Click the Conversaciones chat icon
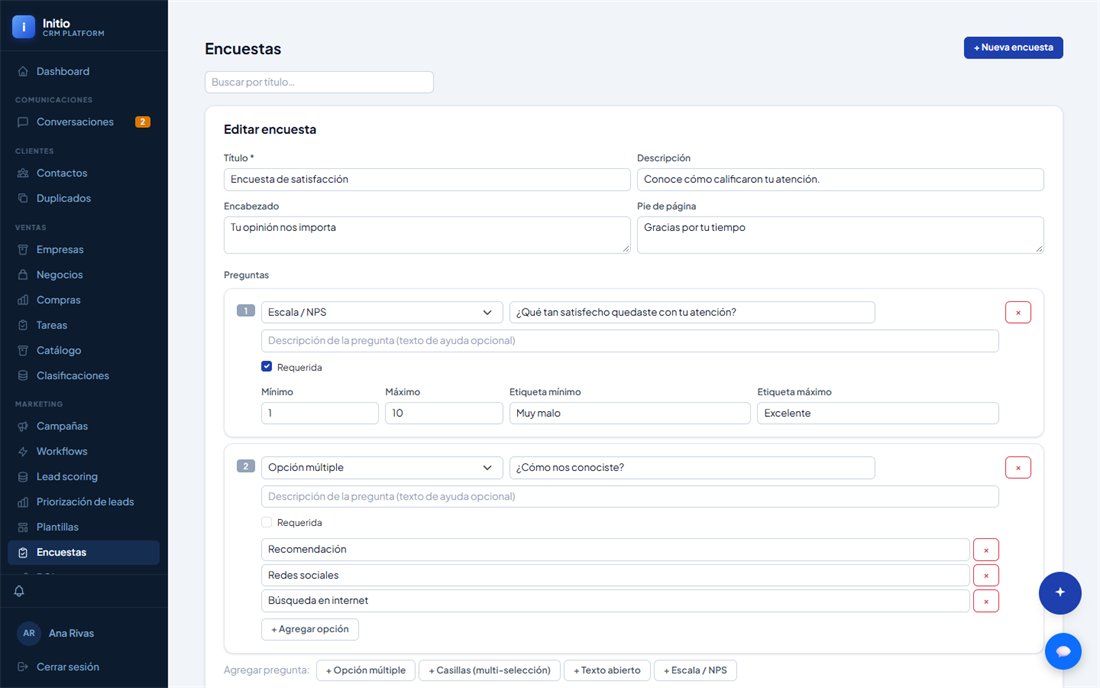Image resolution: width=1100 pixels, height=688 pixels. (x=22, y=122)
